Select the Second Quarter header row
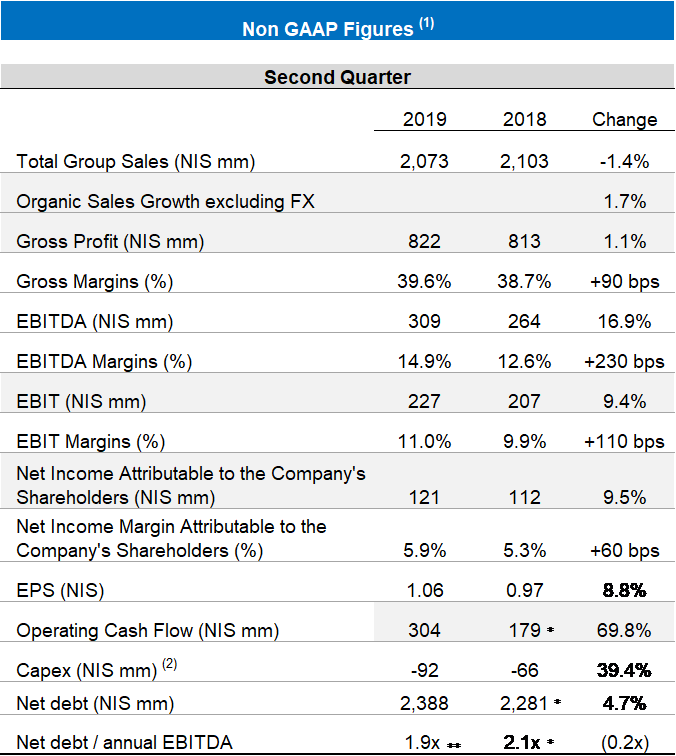This screenshot has width=676, height=756. click(337, 77)
